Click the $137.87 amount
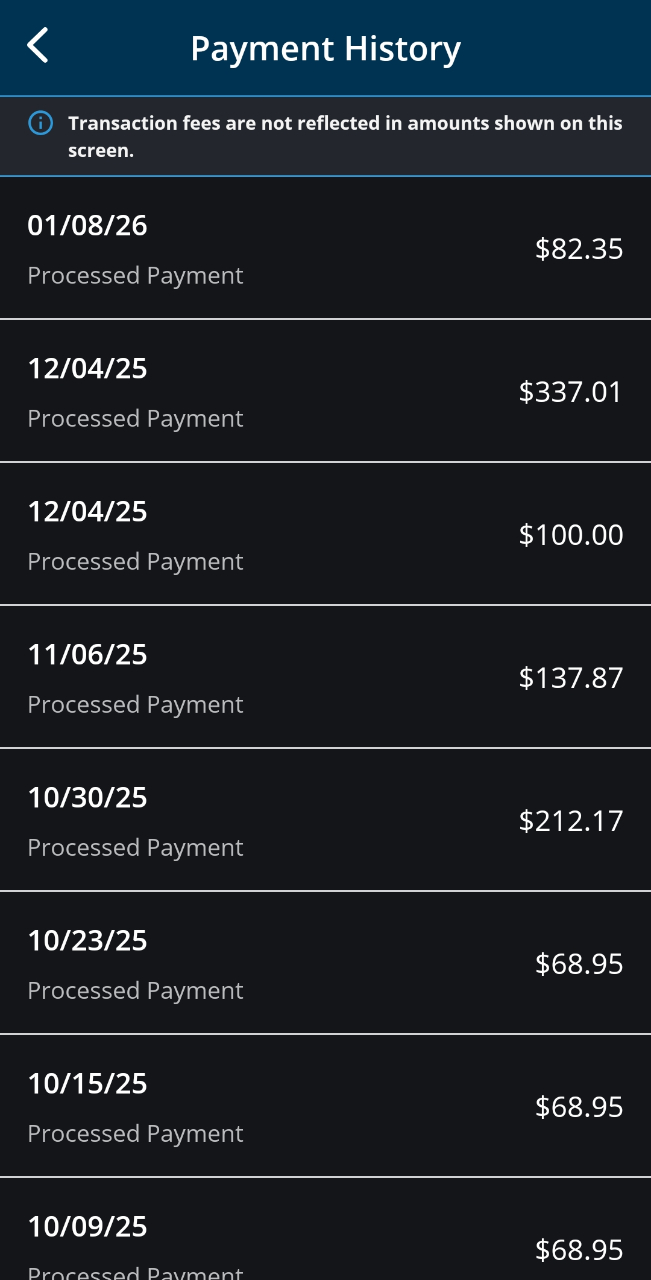The height and width of the screenshot is (1280, 651). [x=570, y=678]
